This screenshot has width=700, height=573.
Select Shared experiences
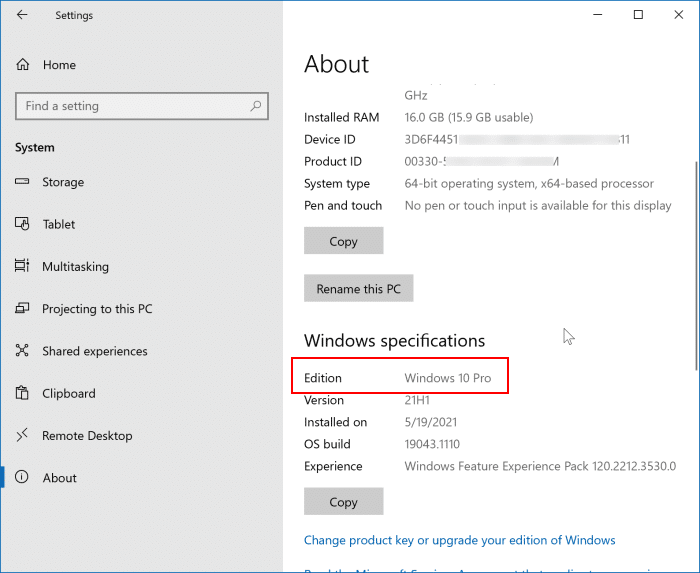coord(95,351)
